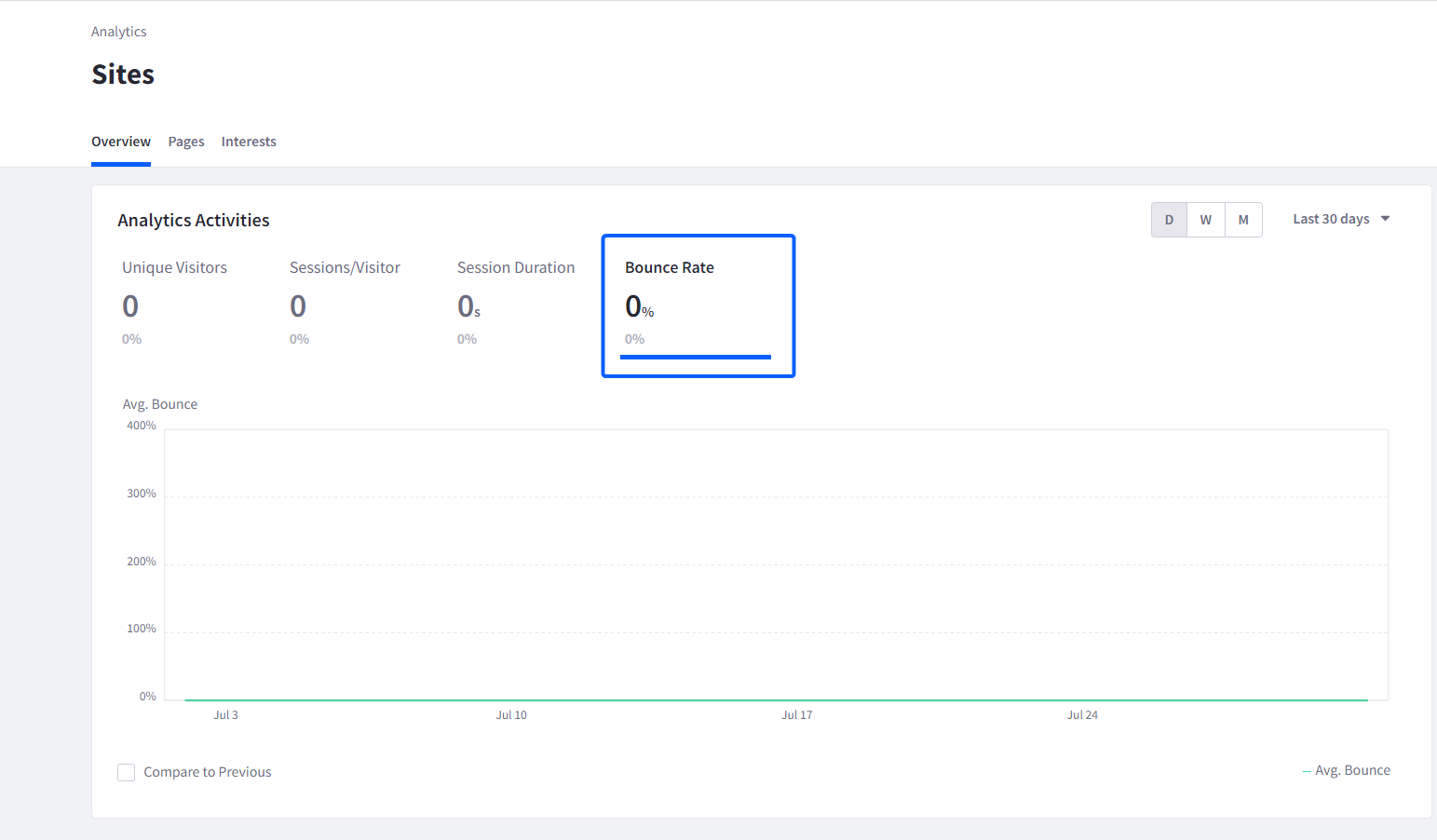Click the Jul 24 axis label
Image resolution: width=1437 pixels, height=840 pixels.
tap(1082, 715)
